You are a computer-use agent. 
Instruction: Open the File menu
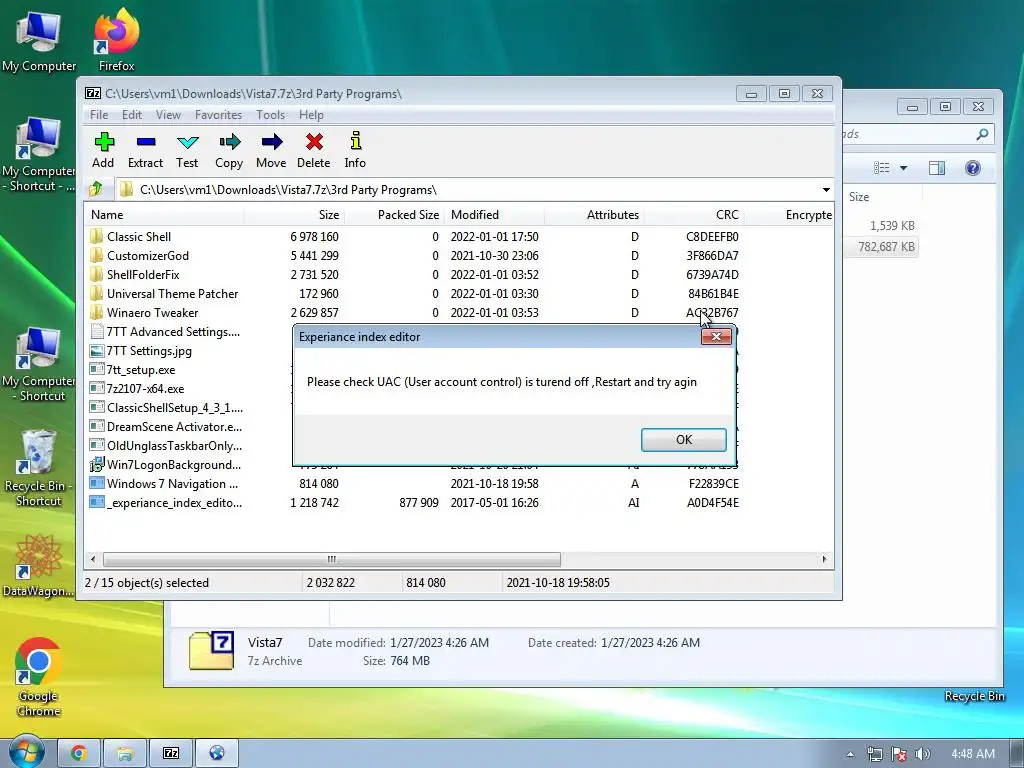[x=99, y=114]
